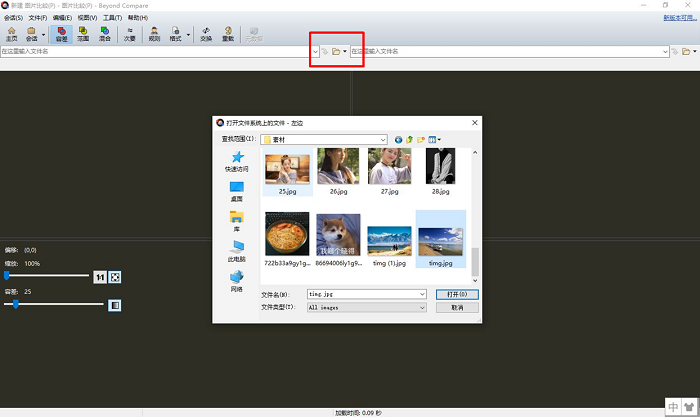Click the 打开(O) button

457,295
